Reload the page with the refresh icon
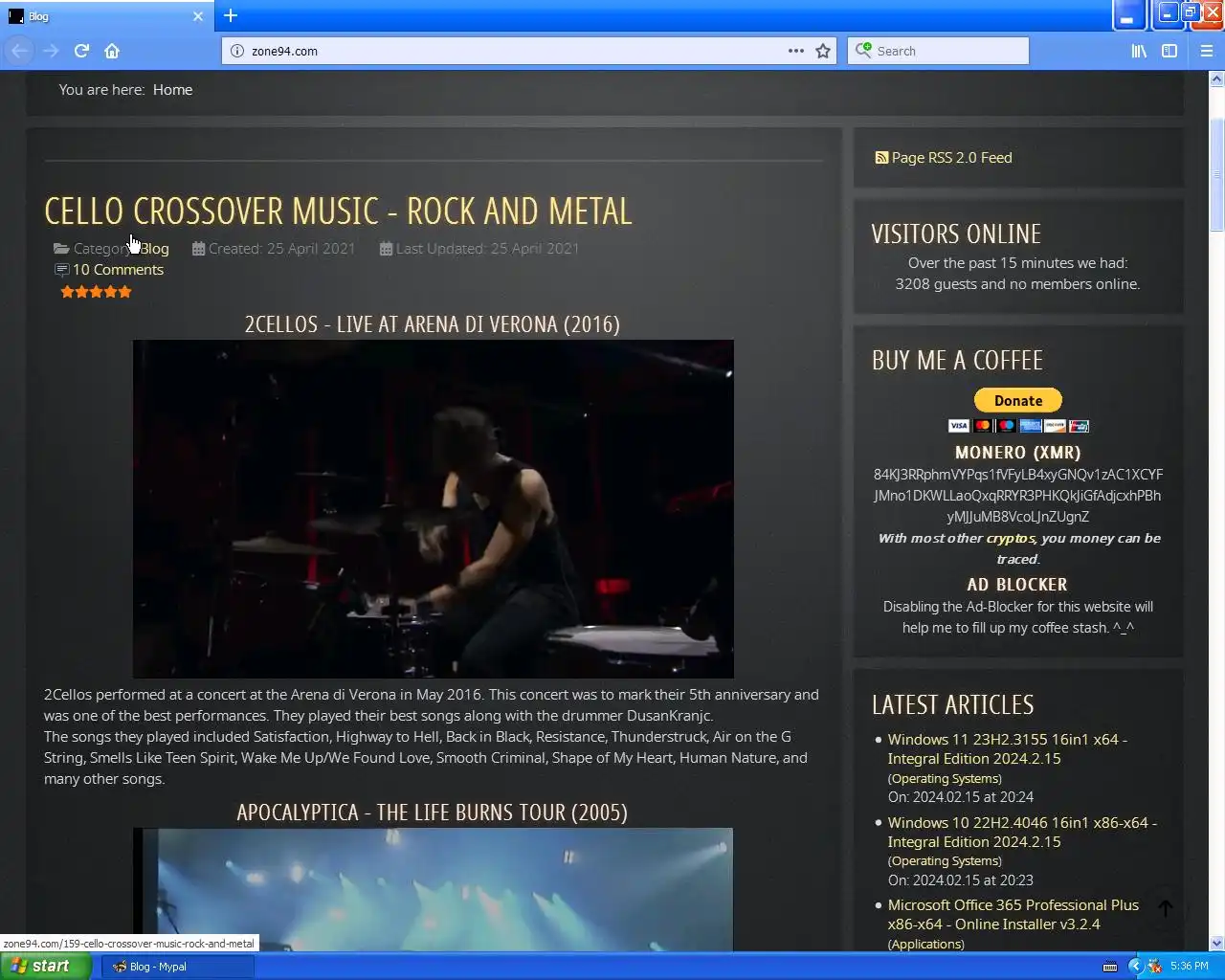The image size is (1225, 980). [x=81, y=51]
